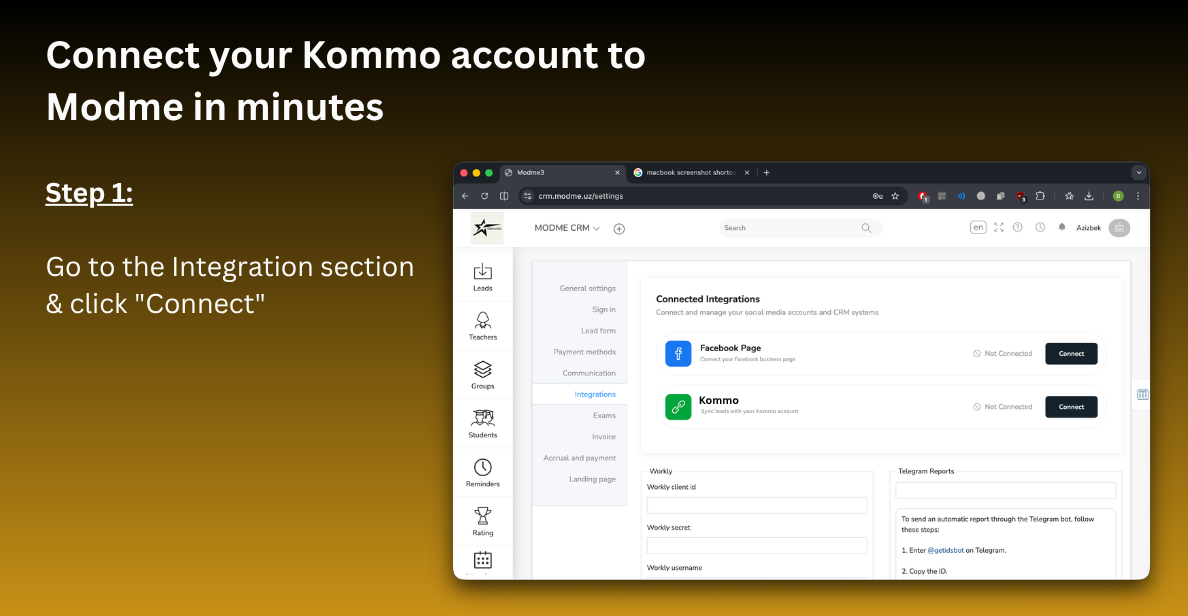The width and height of the screenshot is (1188, 616).
Task: Open the clock history icon in header
Action: (1040, 227)
